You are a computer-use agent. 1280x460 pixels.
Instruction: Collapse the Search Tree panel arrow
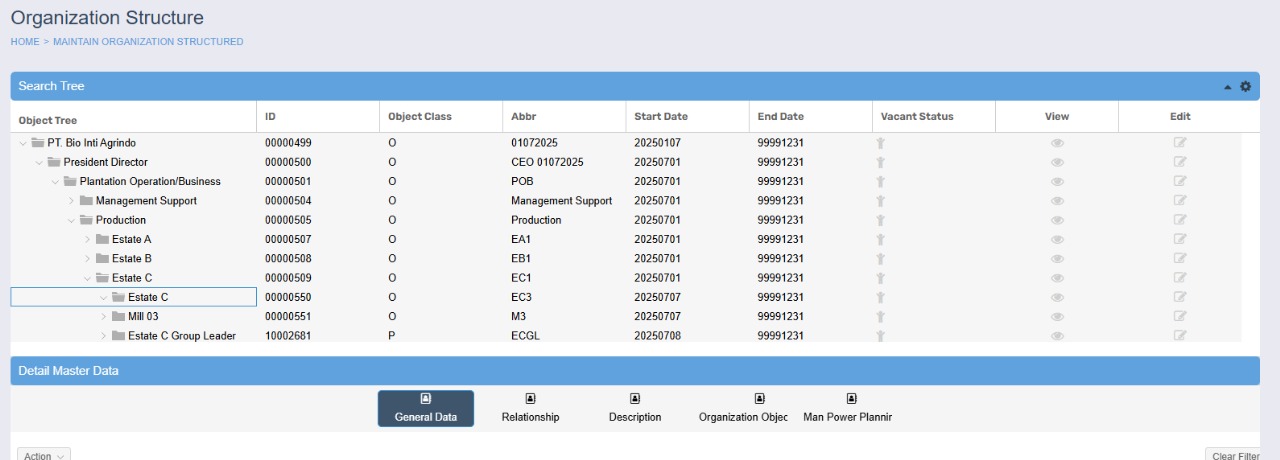(x=1227, y=87)
